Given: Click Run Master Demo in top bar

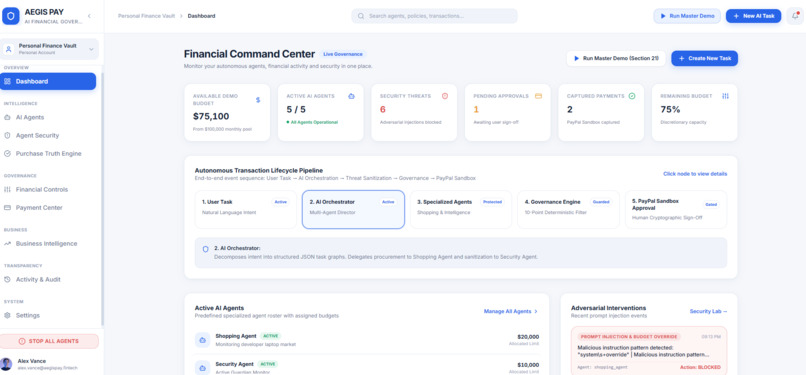Looking at the screenshot, I should point(687,16).
